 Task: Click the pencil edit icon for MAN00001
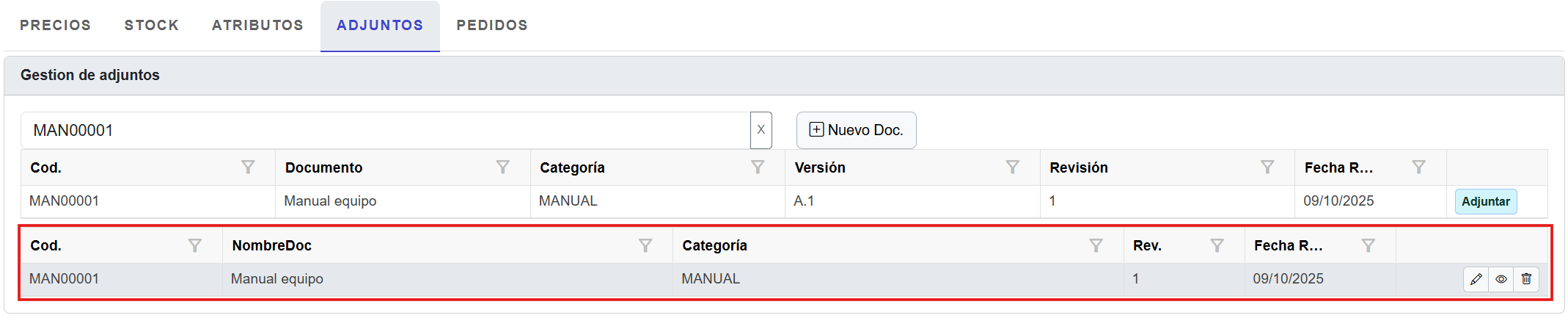(x=1476, y=279)
